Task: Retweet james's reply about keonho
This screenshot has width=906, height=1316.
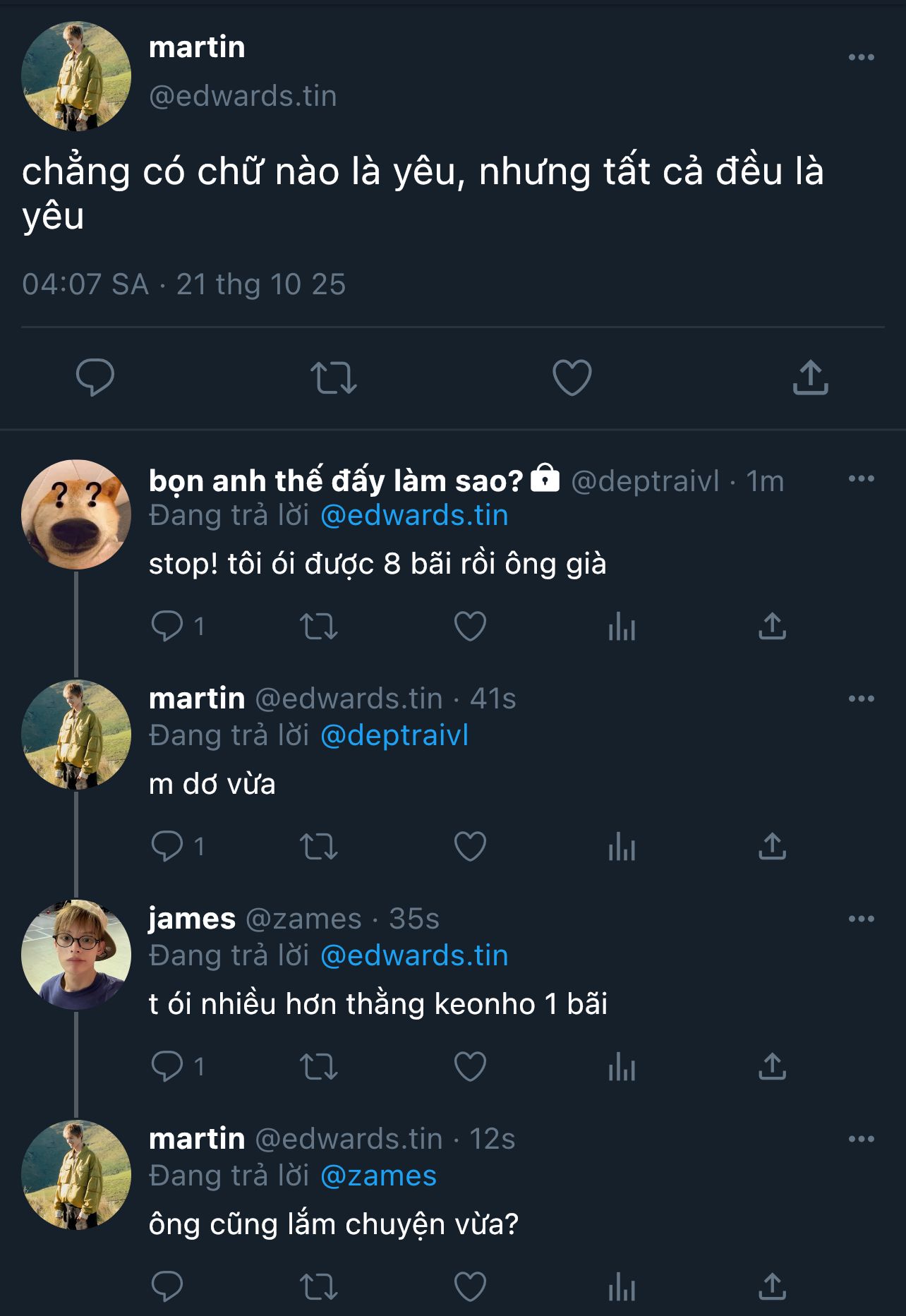Action: coord(319,1067)
